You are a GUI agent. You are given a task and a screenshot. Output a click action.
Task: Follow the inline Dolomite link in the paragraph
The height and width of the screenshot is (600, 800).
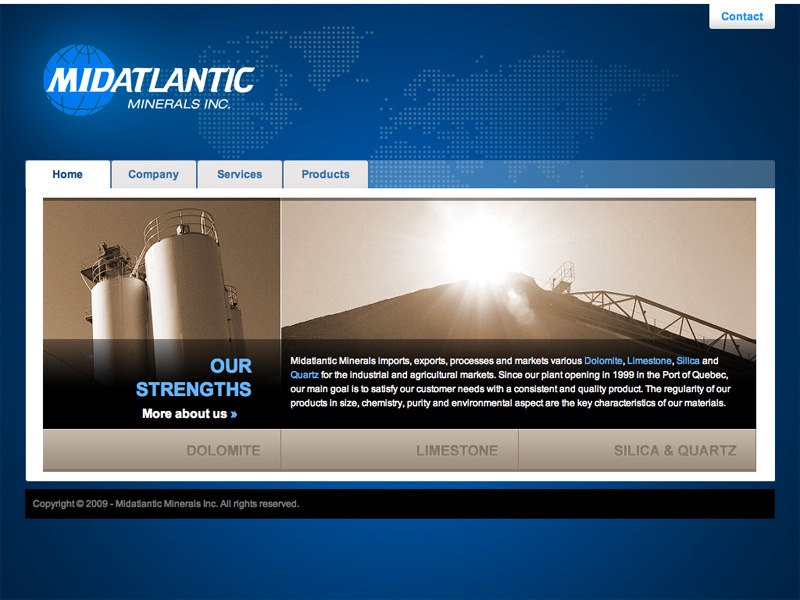pyautogui.click(x=603, y=360)
